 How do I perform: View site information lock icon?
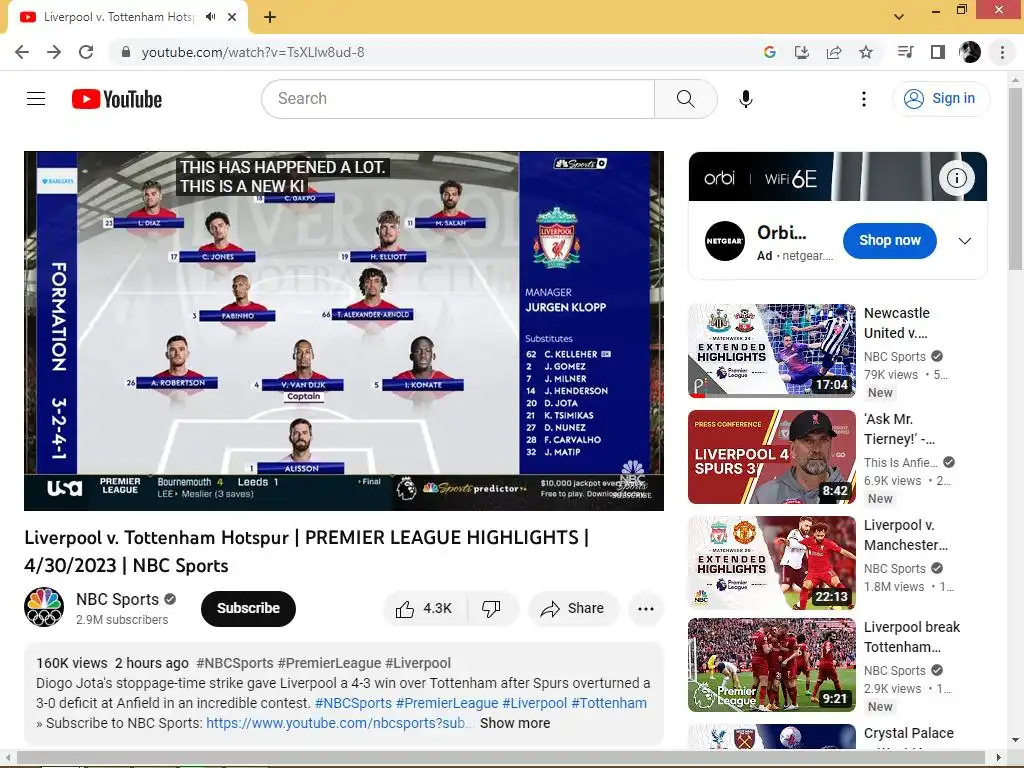[x=126, y=52]
